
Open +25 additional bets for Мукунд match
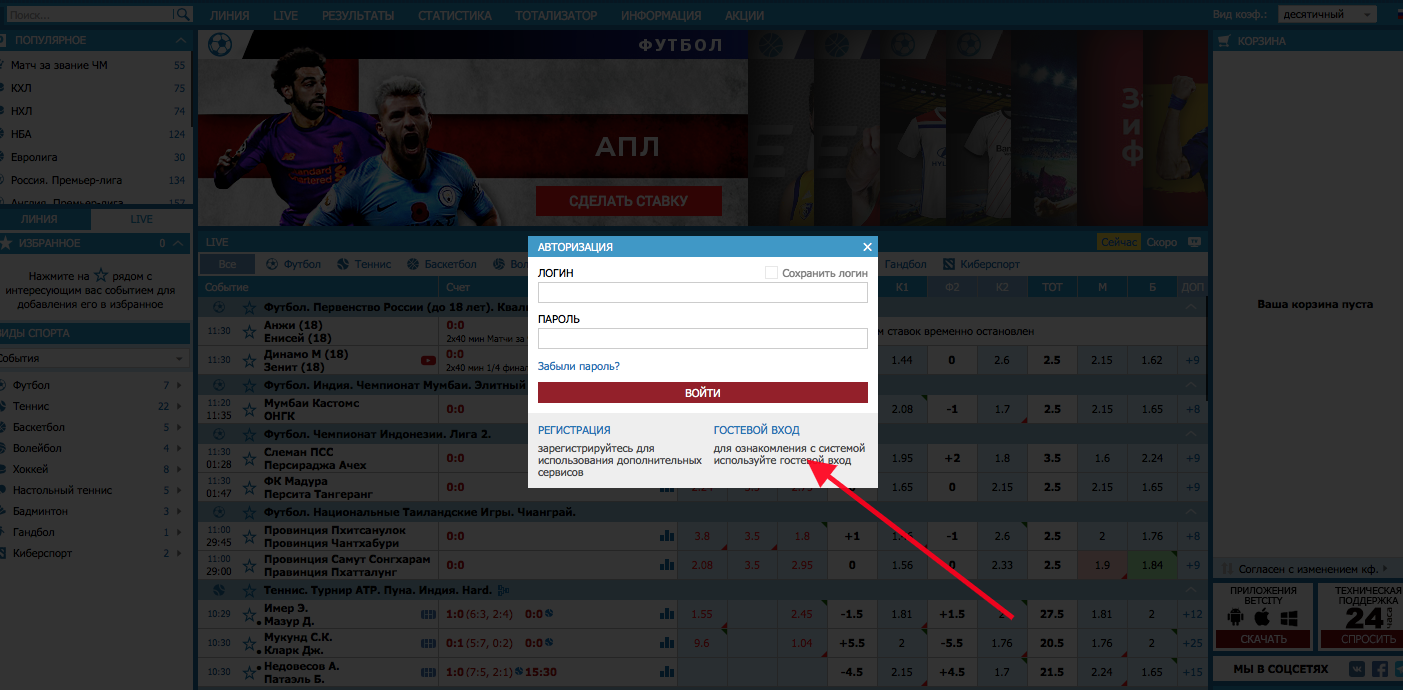tap(1192, 643)
